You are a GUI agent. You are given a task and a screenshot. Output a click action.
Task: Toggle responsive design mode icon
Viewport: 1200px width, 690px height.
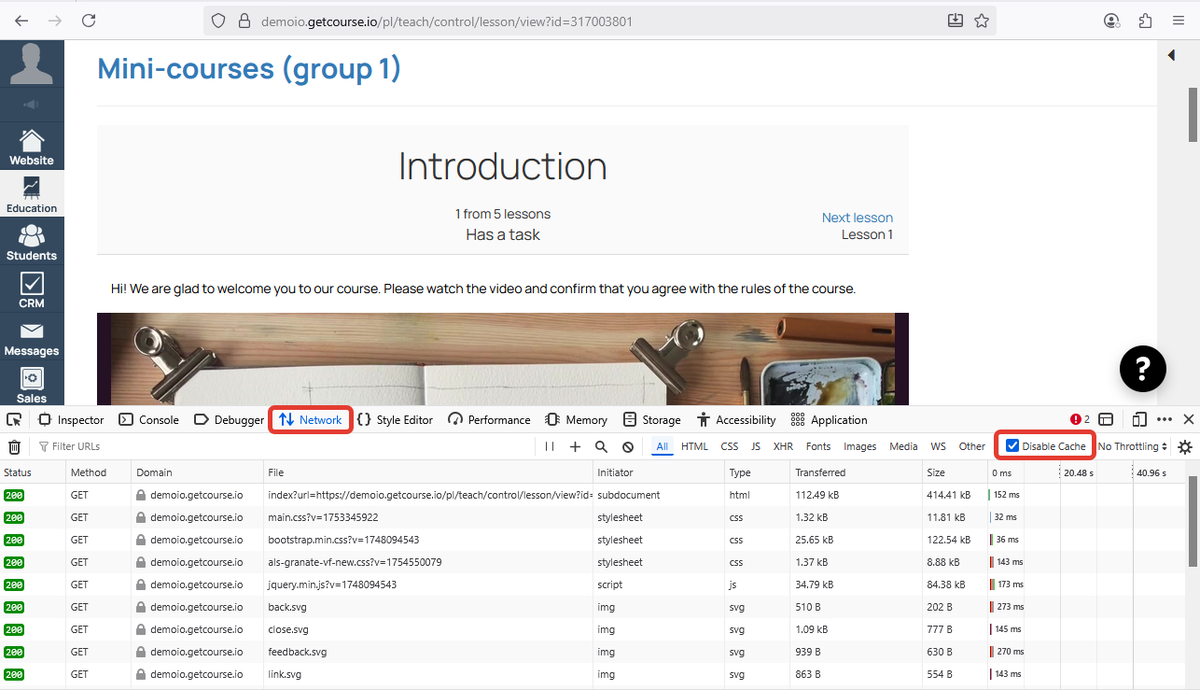point(1139,420)
